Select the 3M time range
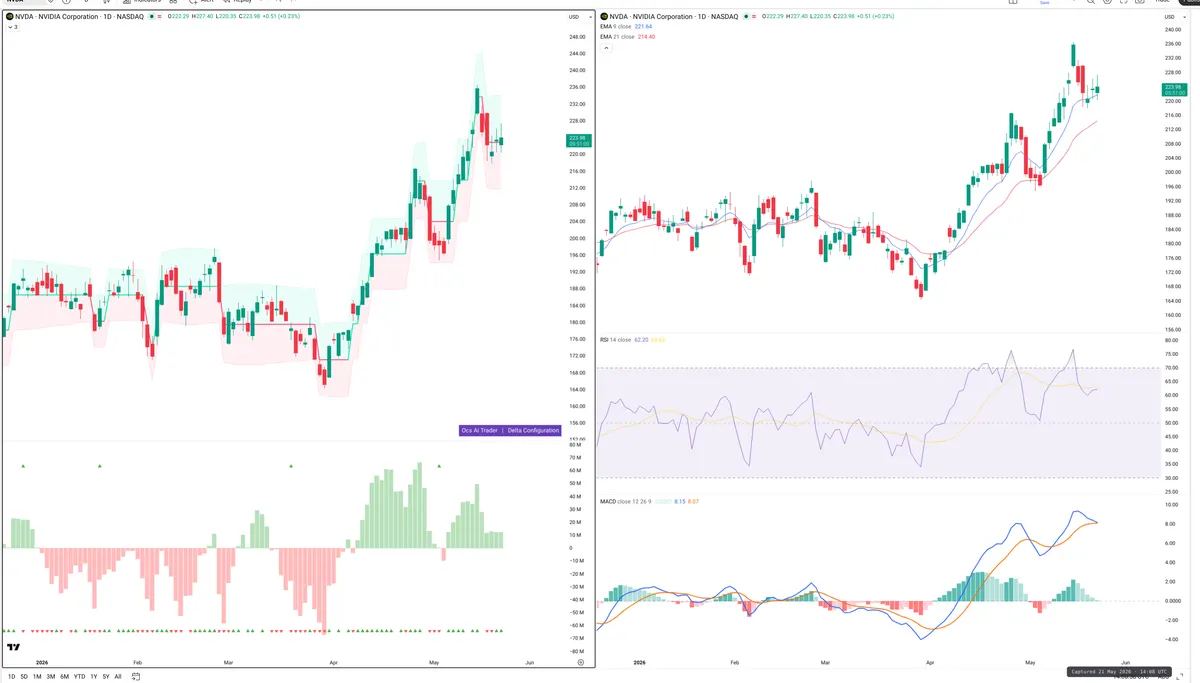Screen dimensions: 1200x683 [x=51, y=677]
